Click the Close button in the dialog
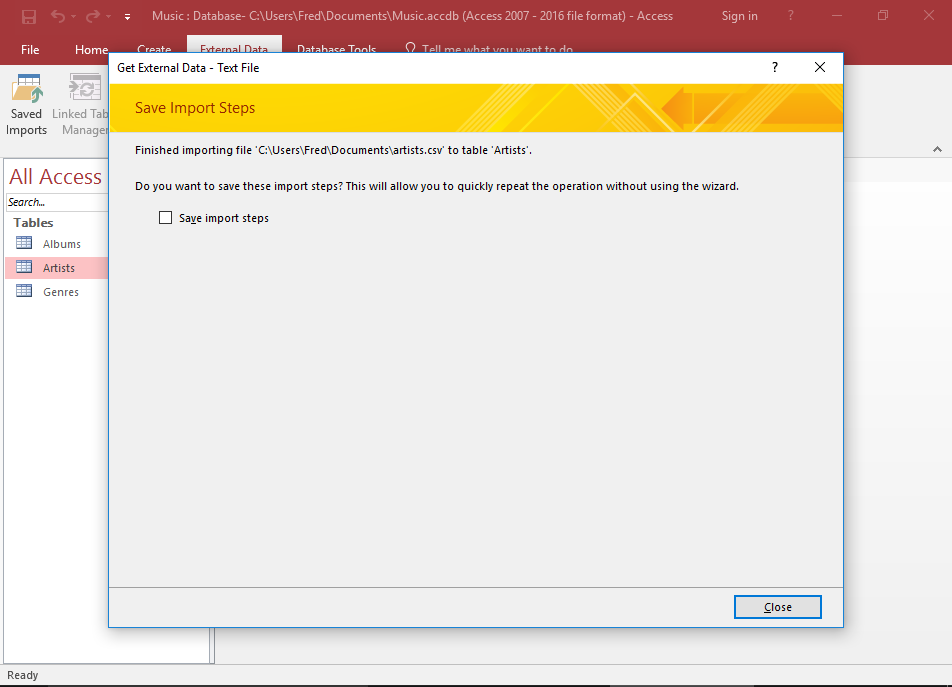Viewport: 952px width, 687px height. pos(777,607)
